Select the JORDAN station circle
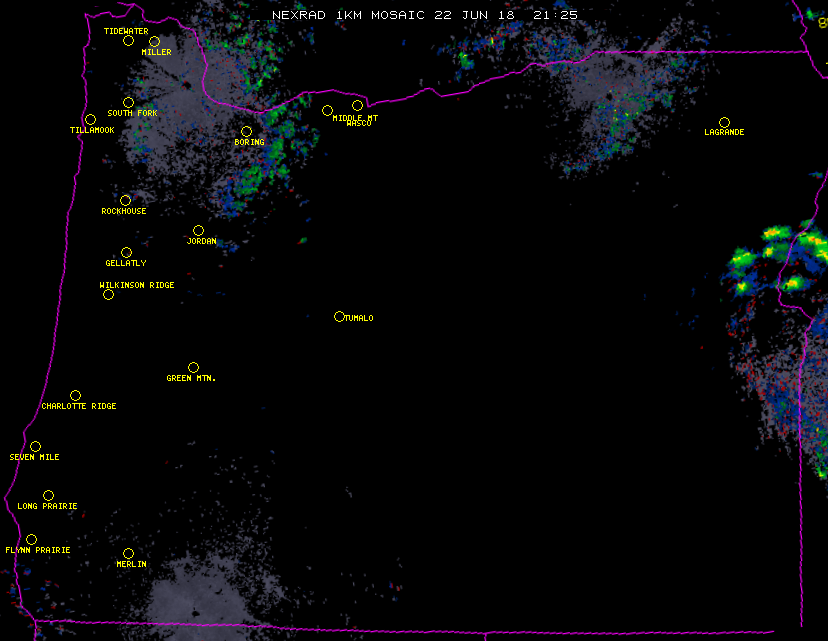Image resolution: width=828 pixels, height=641 pixels. (x=198, y=230)
